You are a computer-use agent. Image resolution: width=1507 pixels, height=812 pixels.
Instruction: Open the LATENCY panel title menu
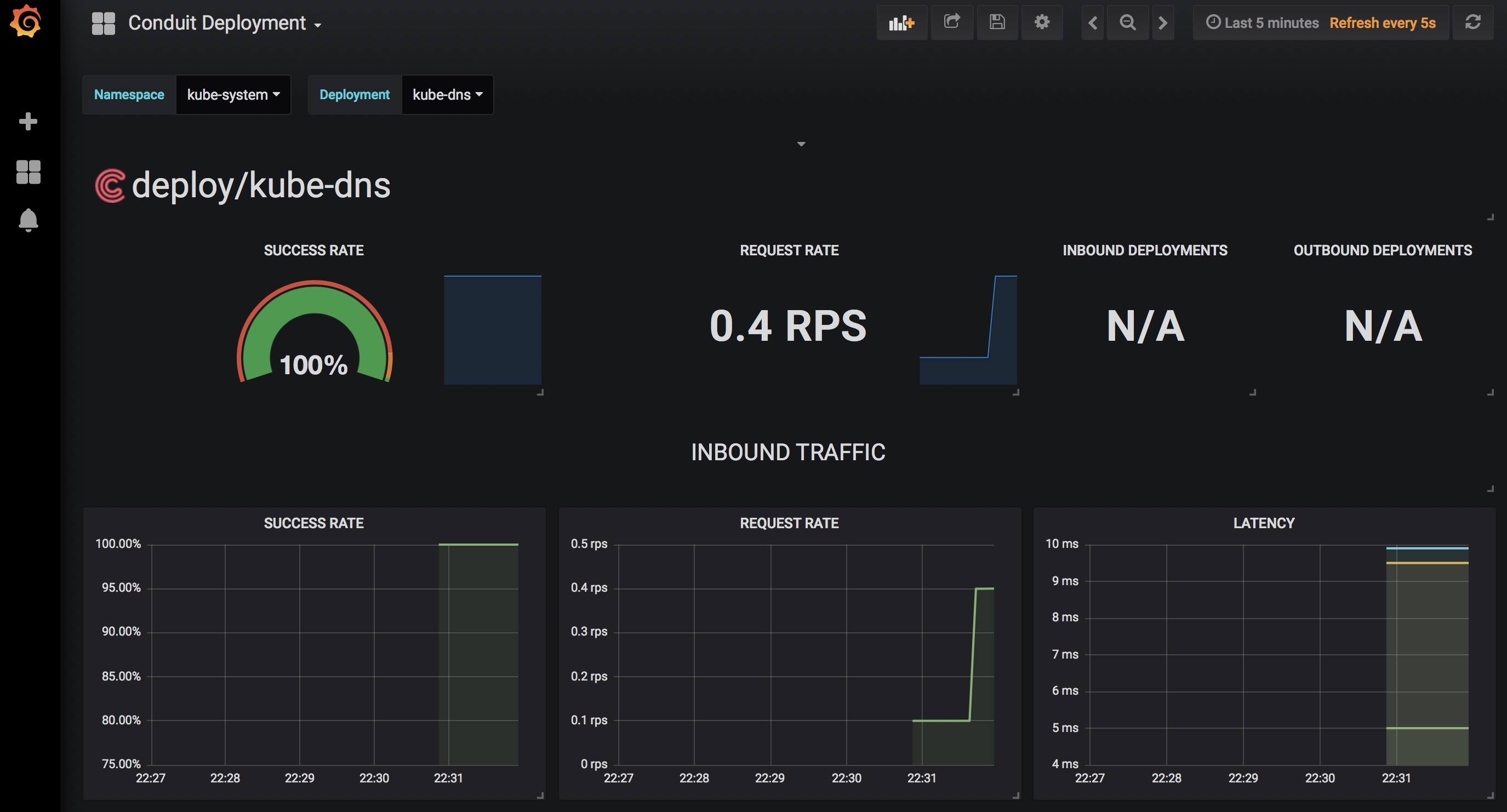[1264, 523]
